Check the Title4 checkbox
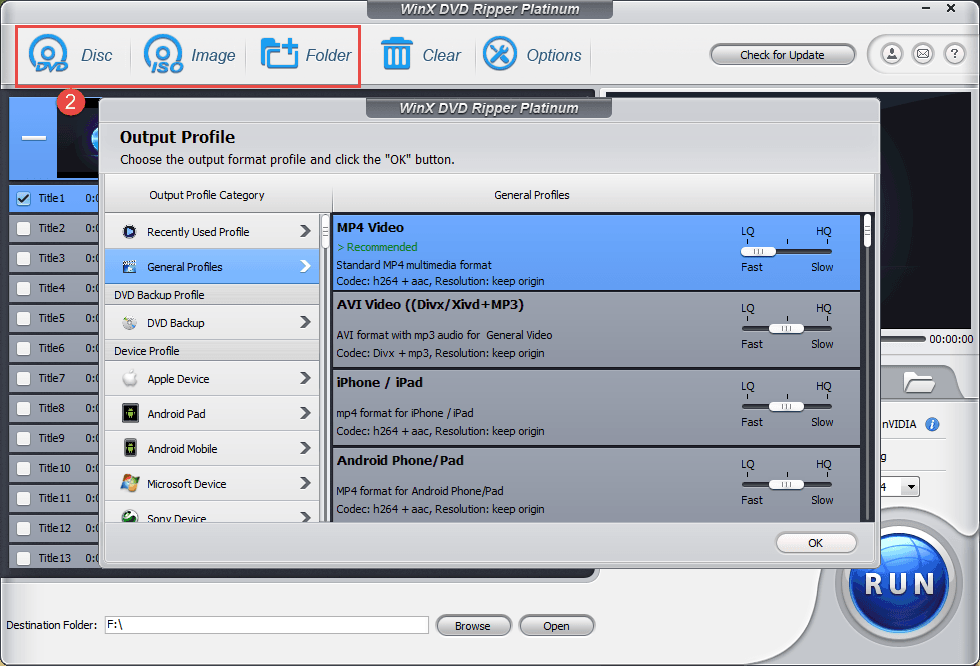The height and width of the screenshot is (666, 980). pyautogui.click(x=24, y=288)
